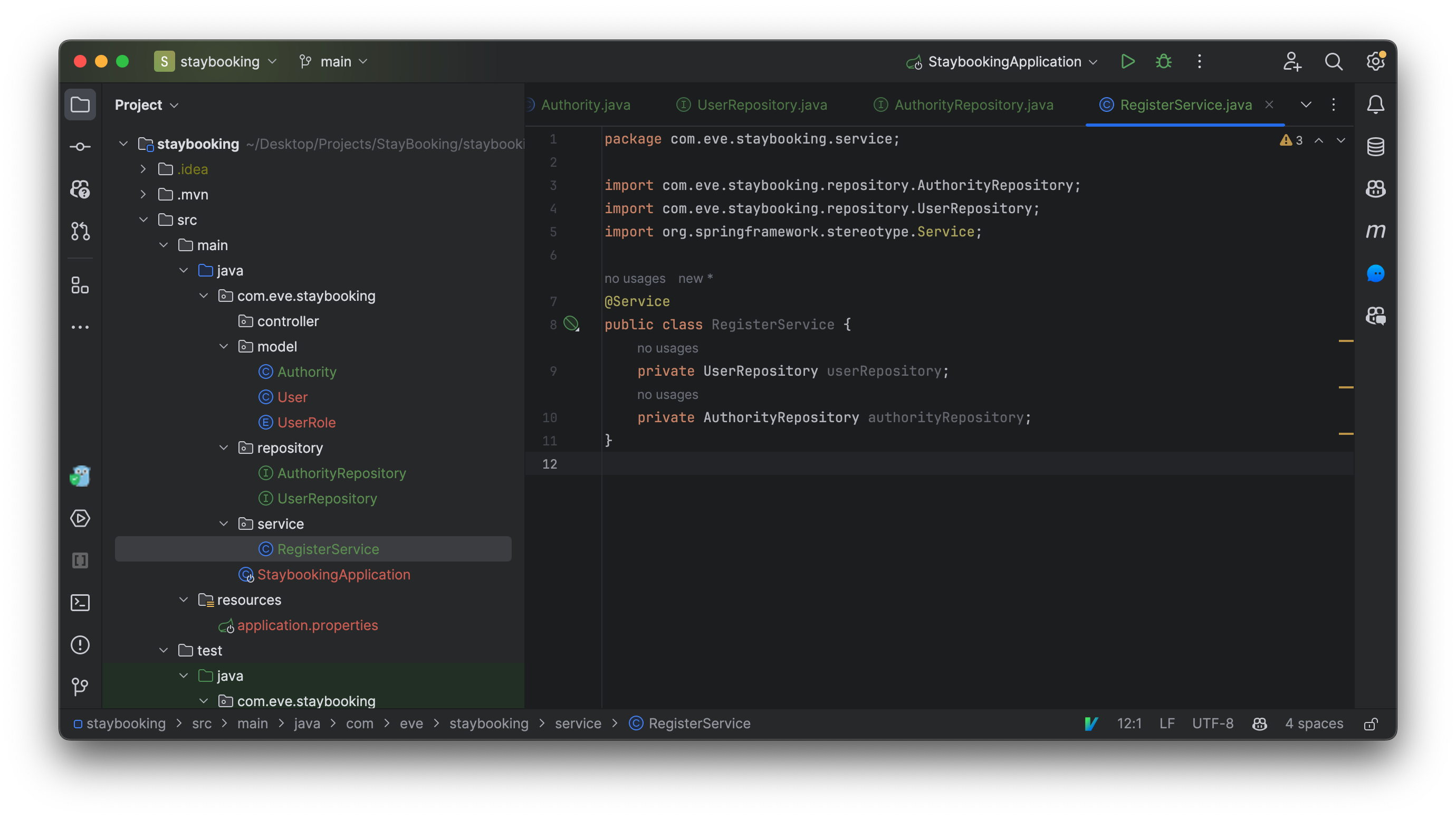Collapse the repository folder in the tree

point(223,447)
